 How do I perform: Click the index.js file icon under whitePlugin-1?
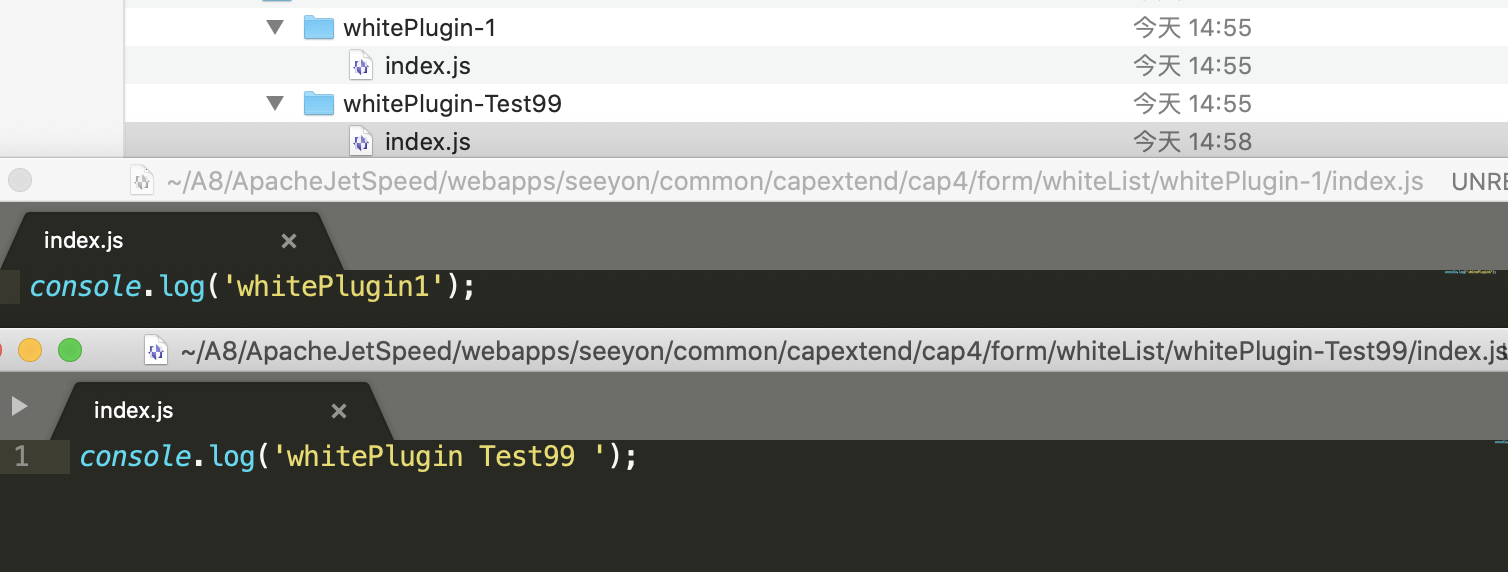tap(360, 66)
